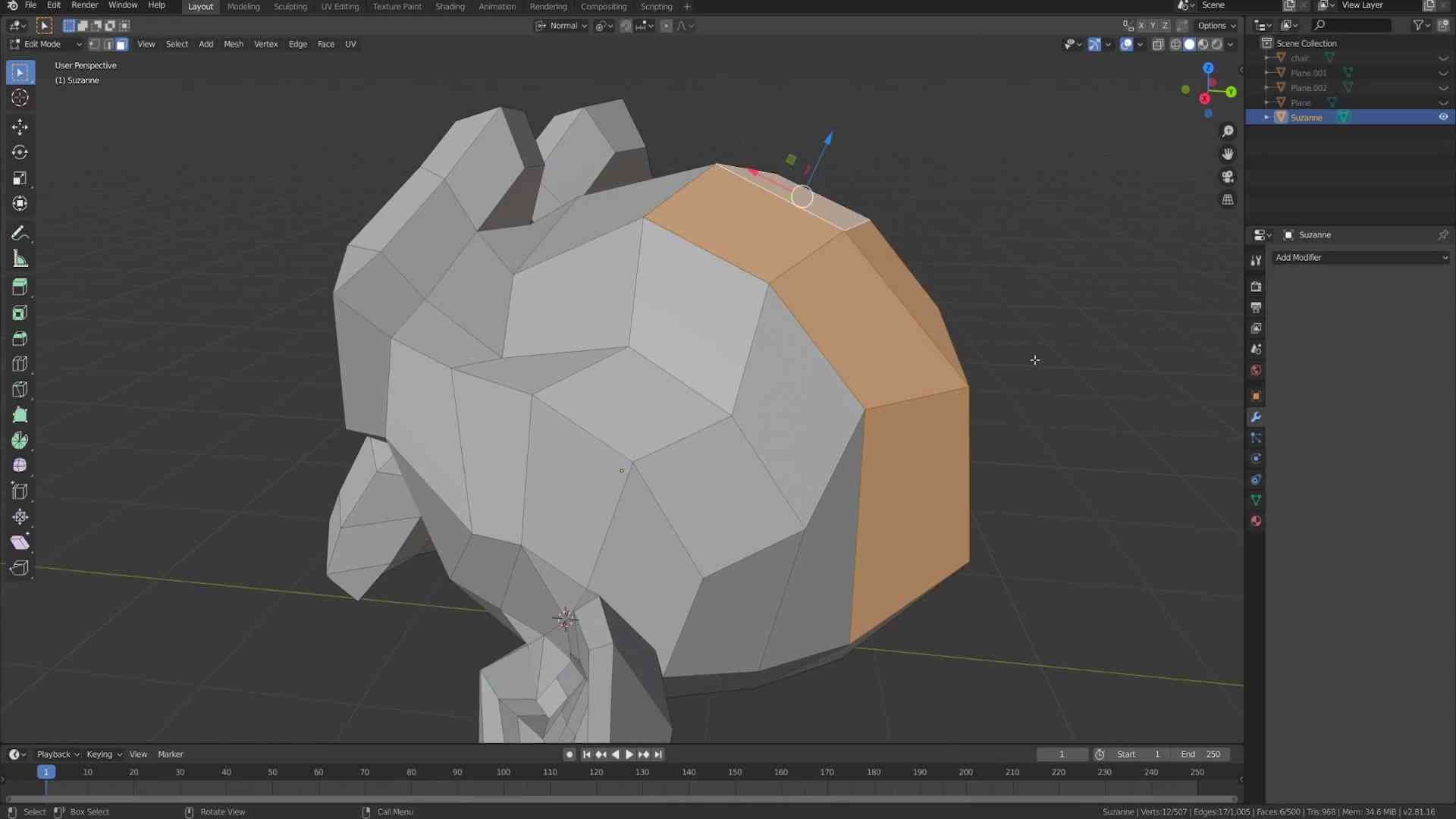The image size is (1456, 819).
Task: Open the Add Modifier dropdown
Action: [1361, 258]
